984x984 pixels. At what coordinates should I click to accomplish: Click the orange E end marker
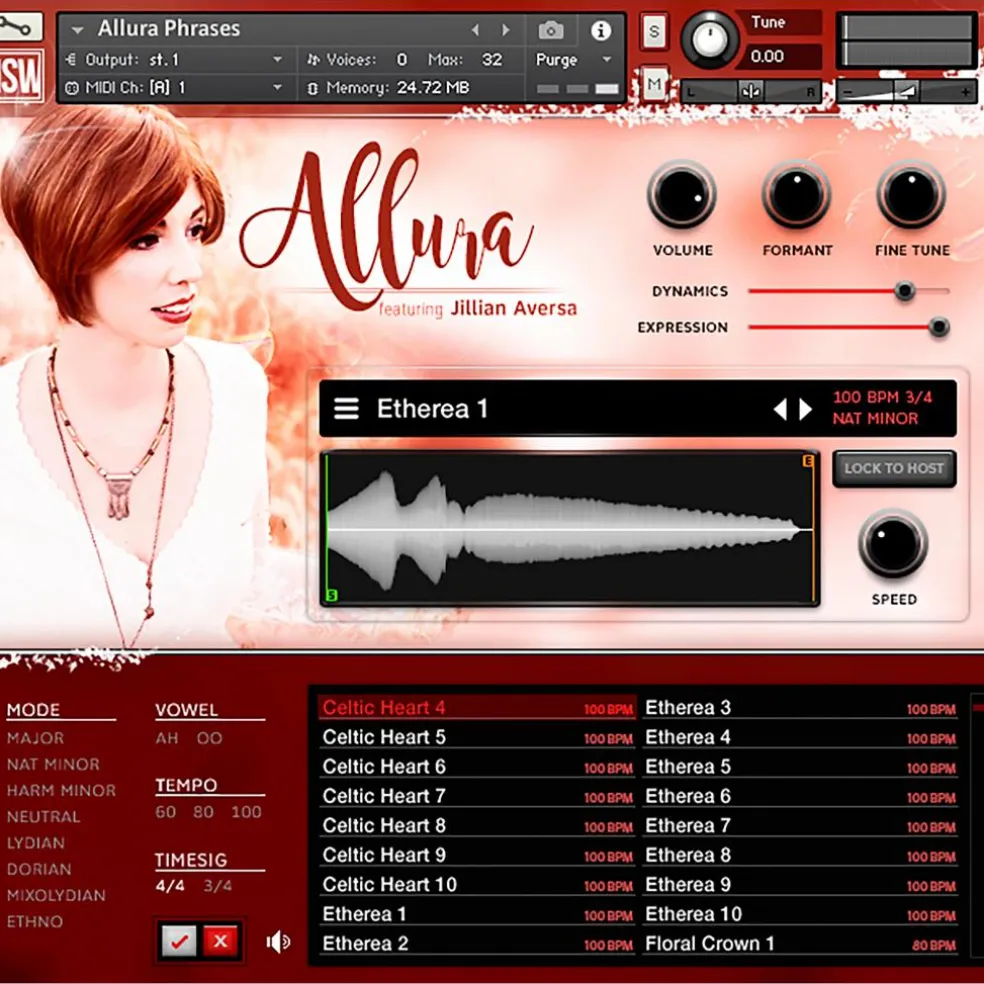[808, 461]
